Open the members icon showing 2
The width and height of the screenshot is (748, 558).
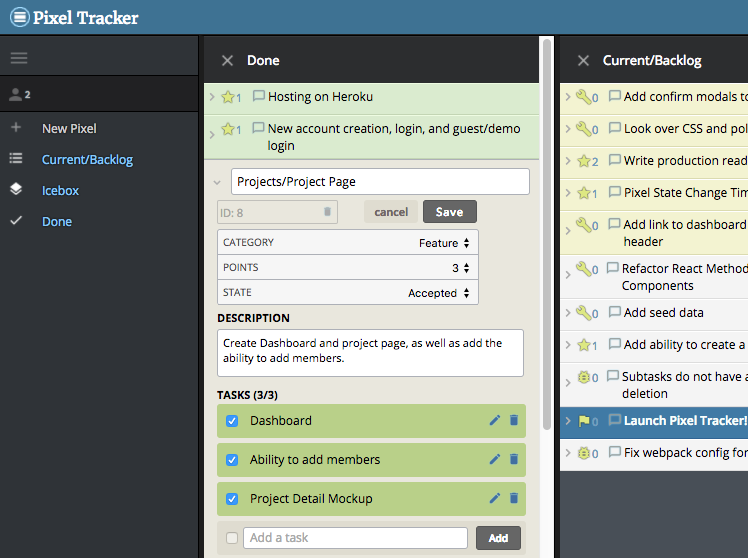(x=20, y=94)
